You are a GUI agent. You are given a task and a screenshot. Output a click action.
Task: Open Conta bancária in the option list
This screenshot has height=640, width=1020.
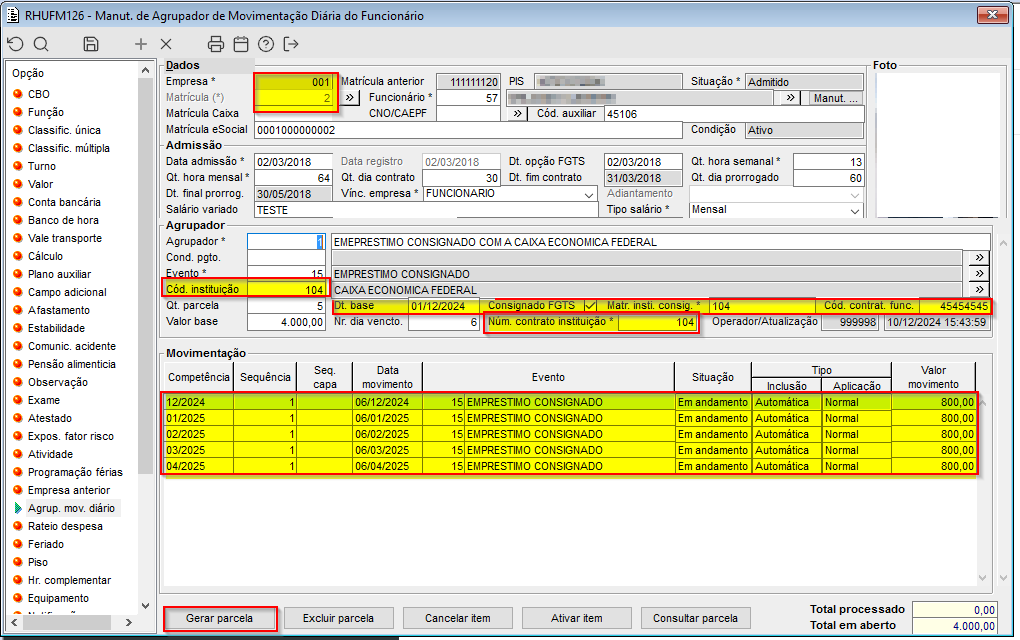(x=64, y=202)
